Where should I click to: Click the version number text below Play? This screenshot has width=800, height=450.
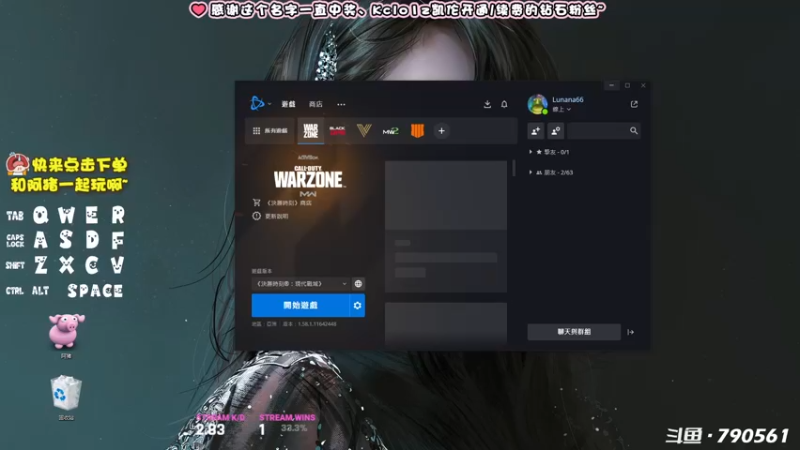click(309, 324)
